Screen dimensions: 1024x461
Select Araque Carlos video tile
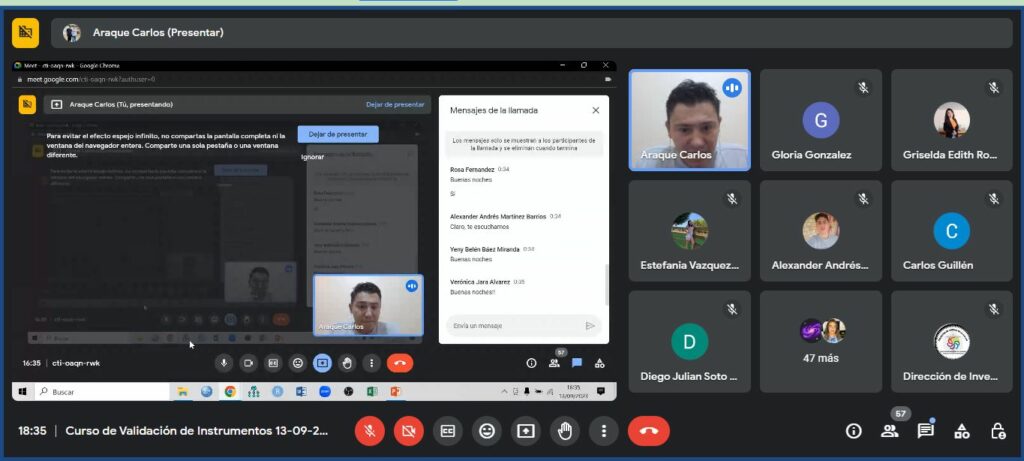pos(690,120)
